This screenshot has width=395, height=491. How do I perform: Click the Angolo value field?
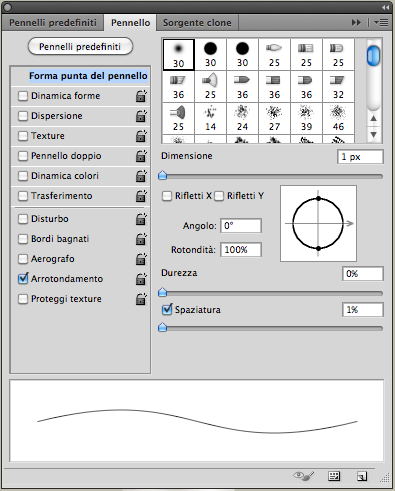(x=241, y=226)
